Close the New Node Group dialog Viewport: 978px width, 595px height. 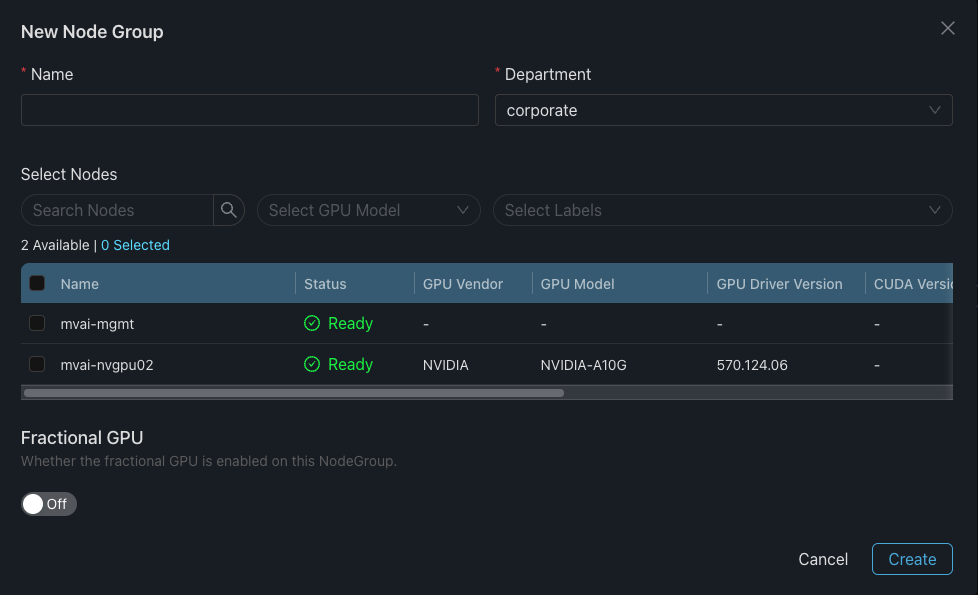coord(948,29)
